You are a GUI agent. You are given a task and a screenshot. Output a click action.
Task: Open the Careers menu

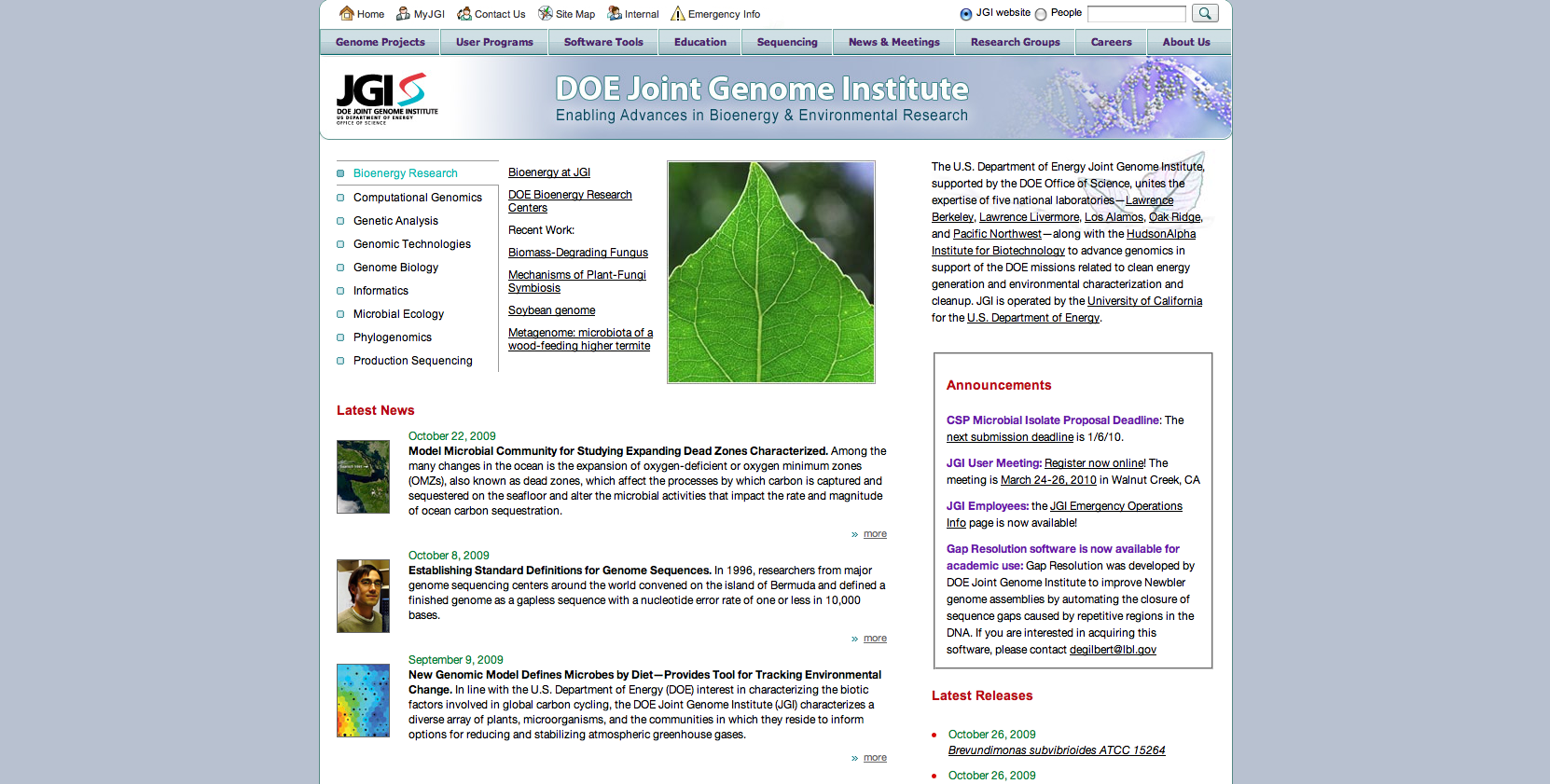pyautogui.click(x=1112, y=42)
